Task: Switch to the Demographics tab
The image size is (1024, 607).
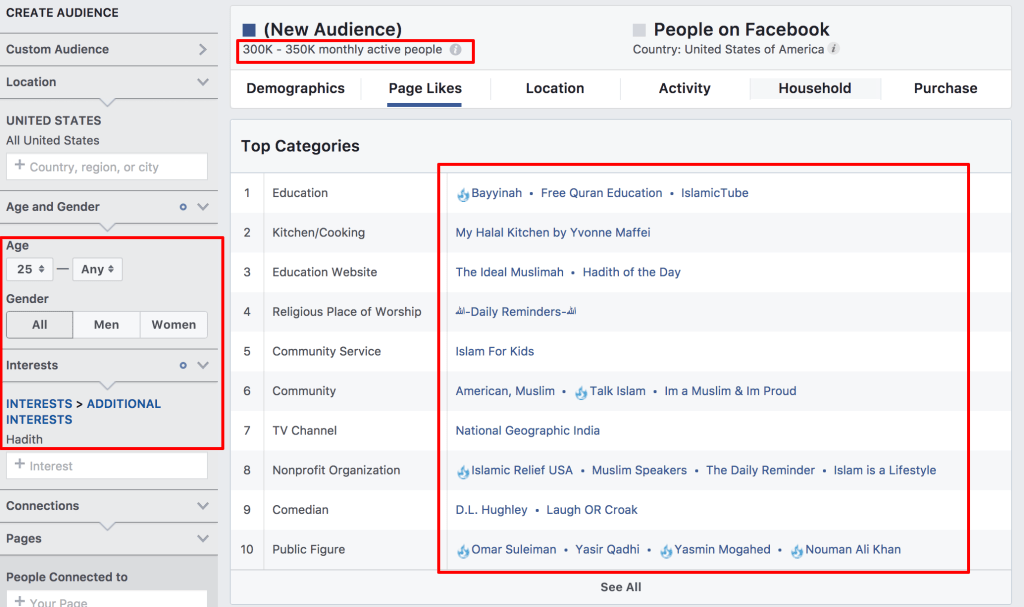Action: coord(295,88)
